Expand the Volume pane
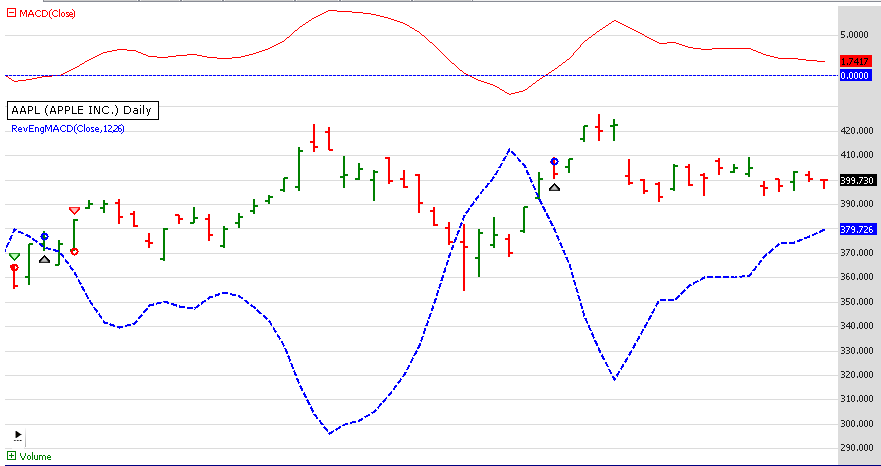 point(11,456)
